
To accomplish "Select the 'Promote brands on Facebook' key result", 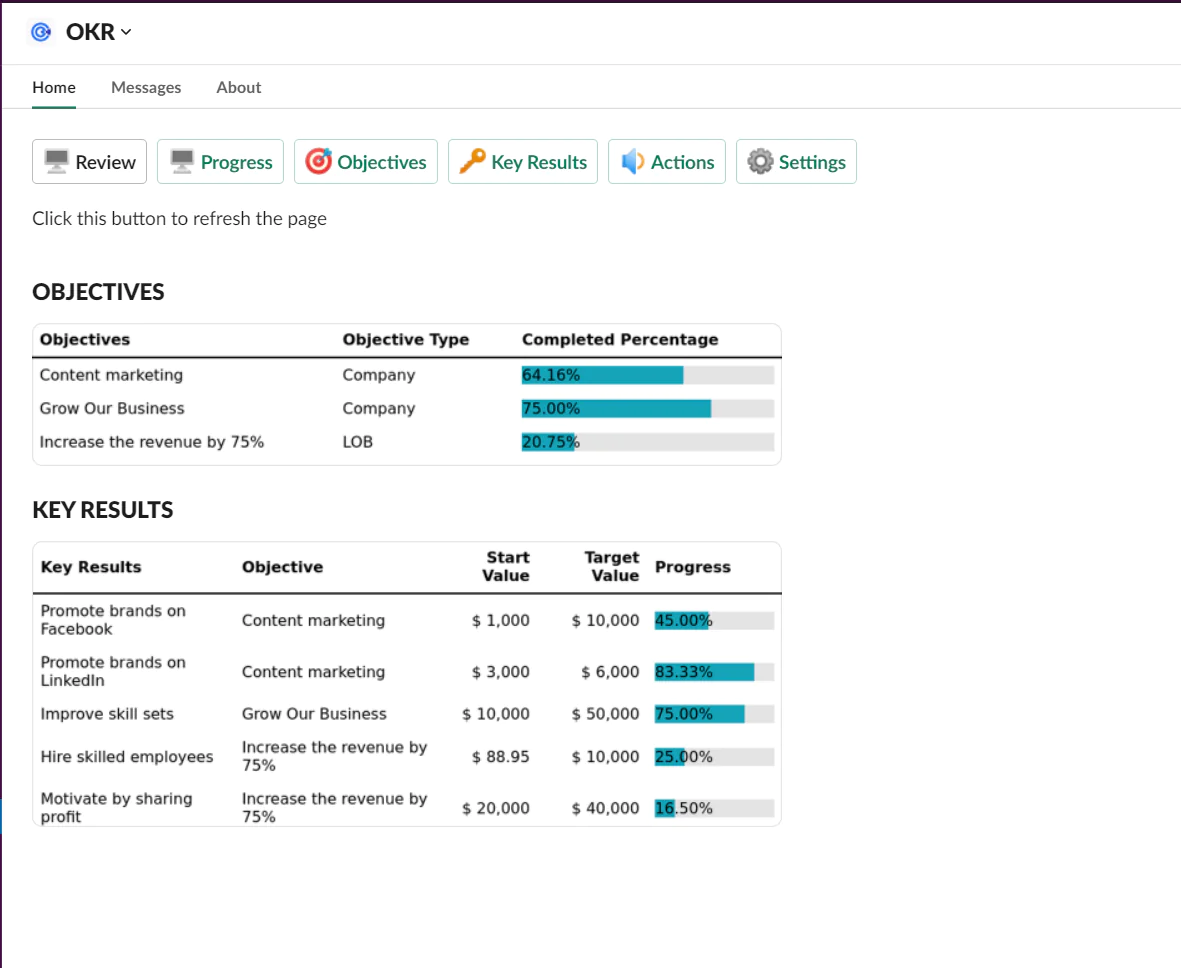I will [x=112, y=620].
